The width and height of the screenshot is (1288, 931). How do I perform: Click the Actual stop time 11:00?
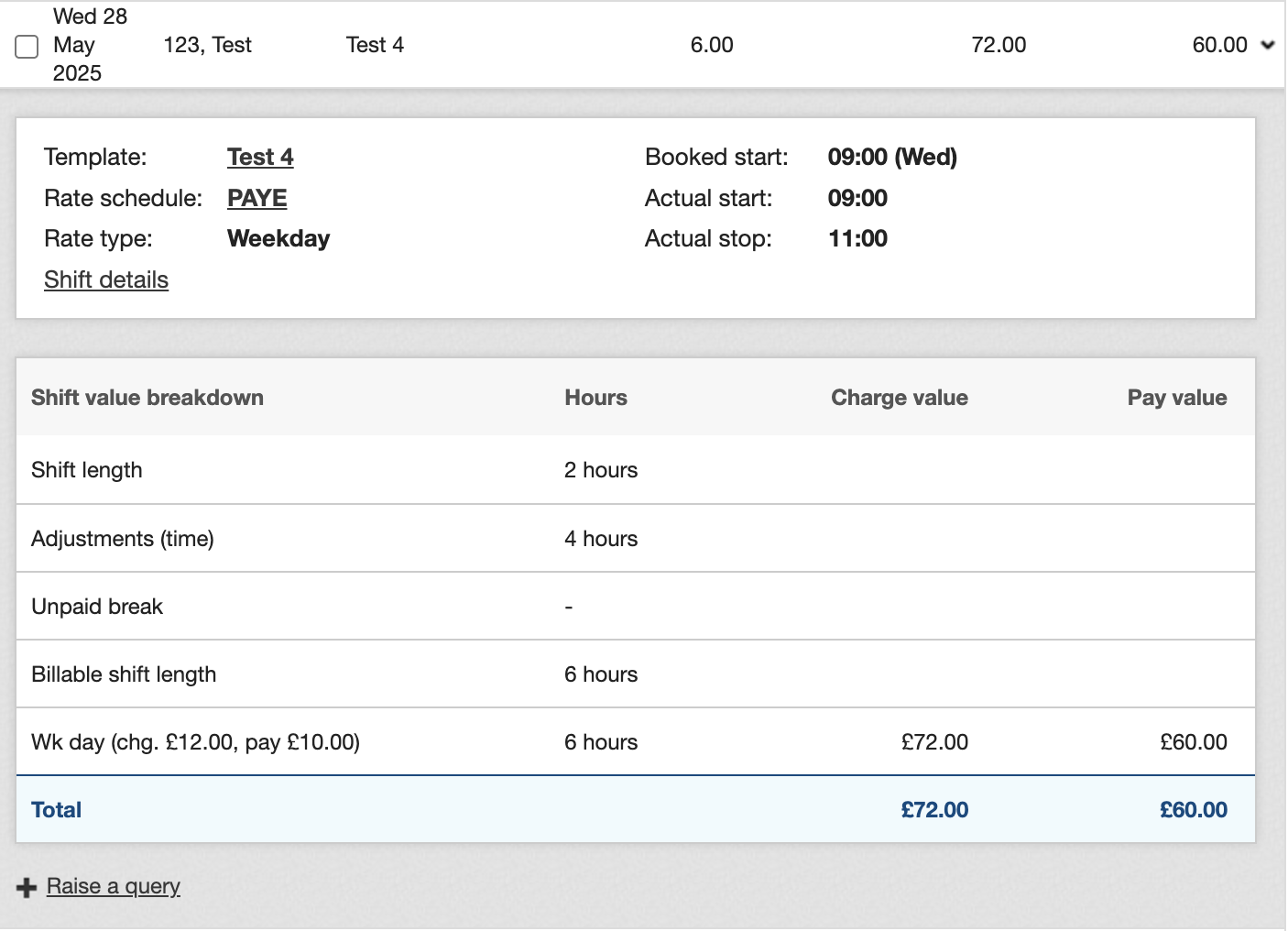(857, 239)
